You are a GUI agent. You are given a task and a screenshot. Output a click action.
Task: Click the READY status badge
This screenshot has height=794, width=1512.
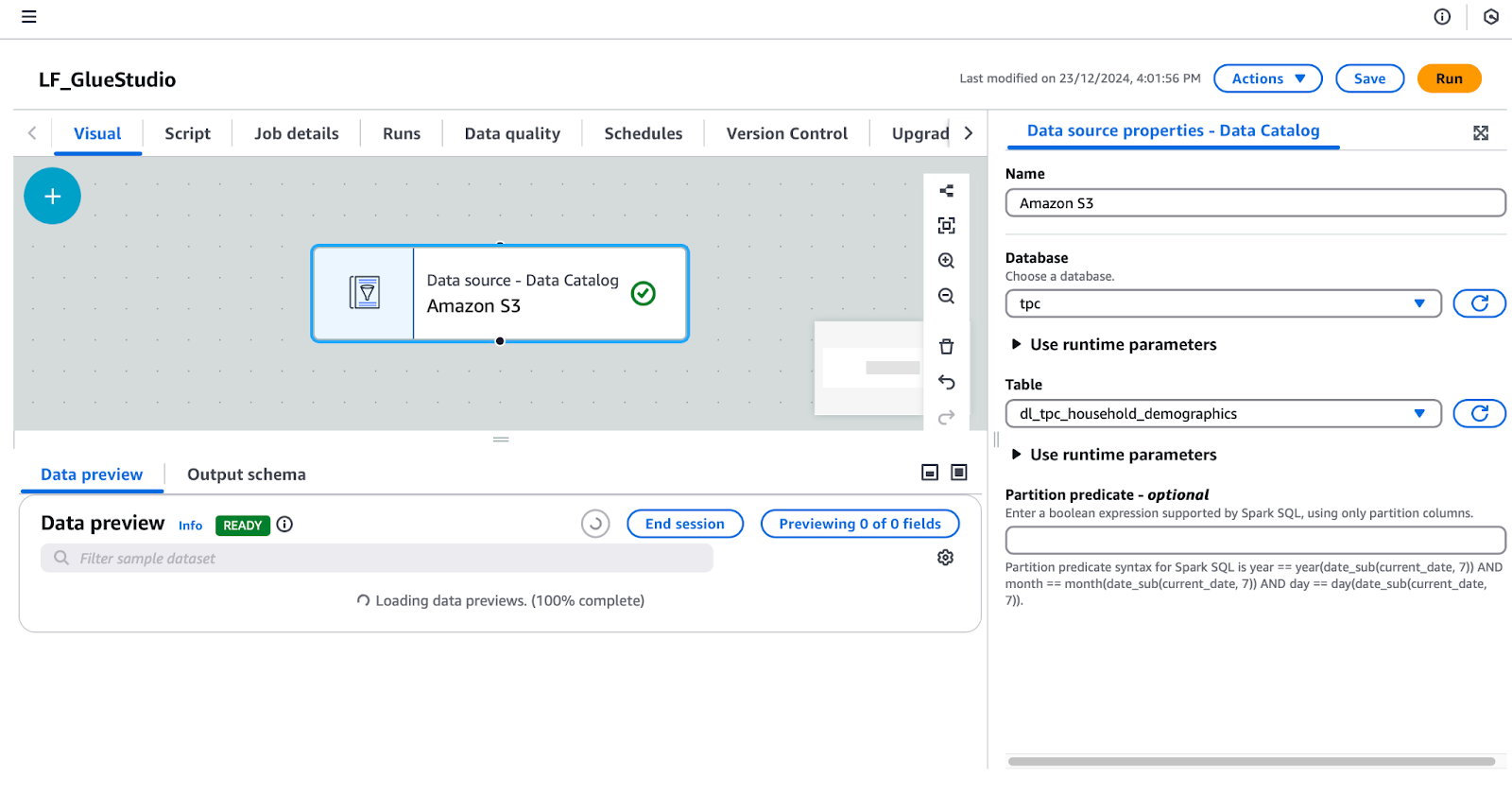click(243, 526)
